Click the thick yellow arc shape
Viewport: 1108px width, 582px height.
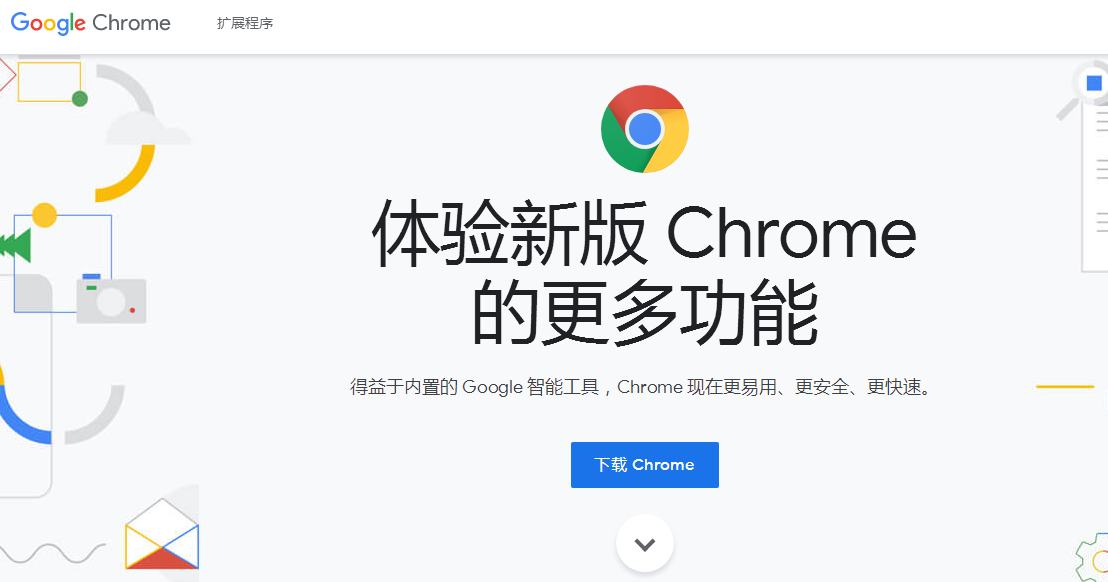(x=127, y=175)
